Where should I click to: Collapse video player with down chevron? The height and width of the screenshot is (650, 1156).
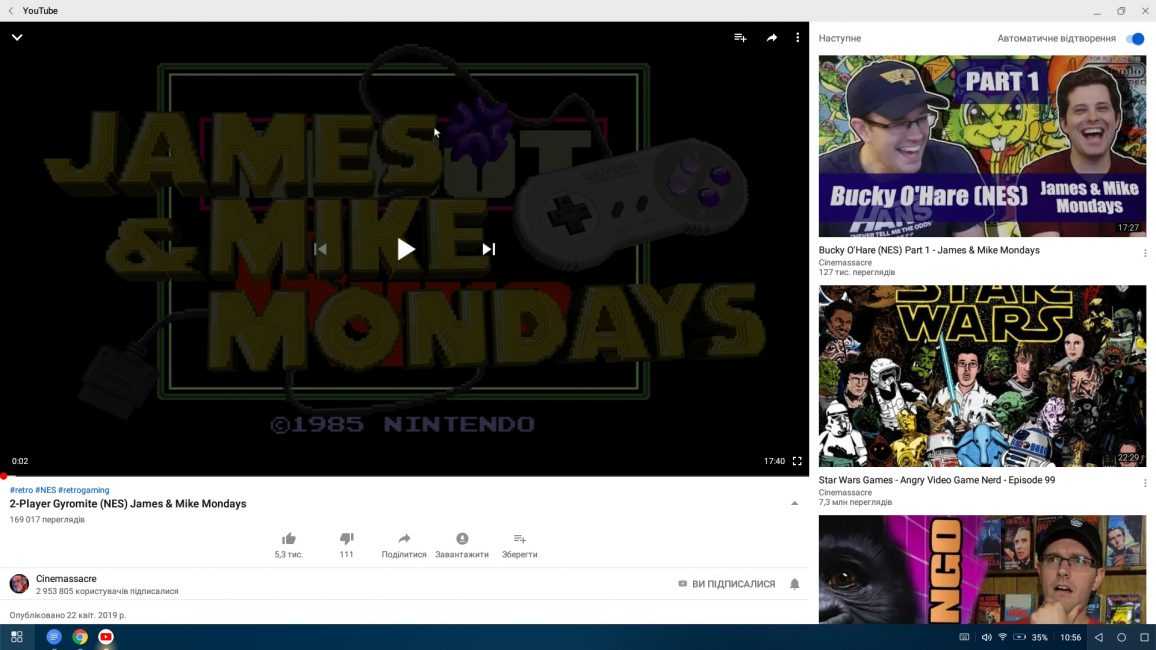tap(17, 38)
